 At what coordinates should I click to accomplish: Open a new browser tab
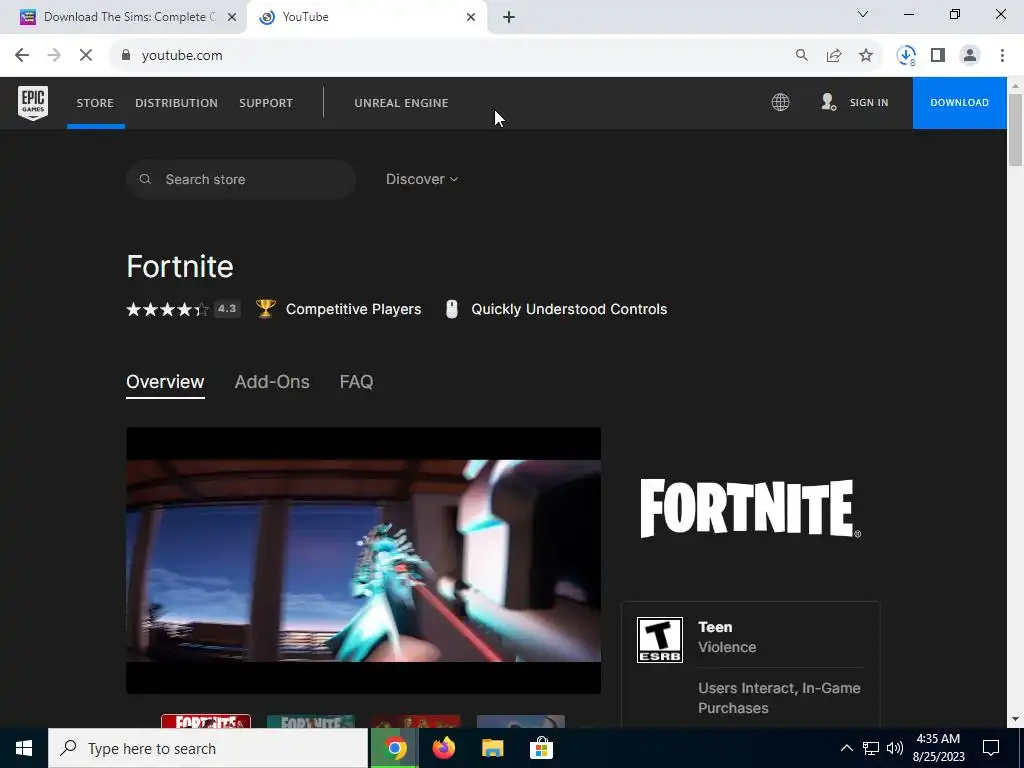tap(509, 18)
